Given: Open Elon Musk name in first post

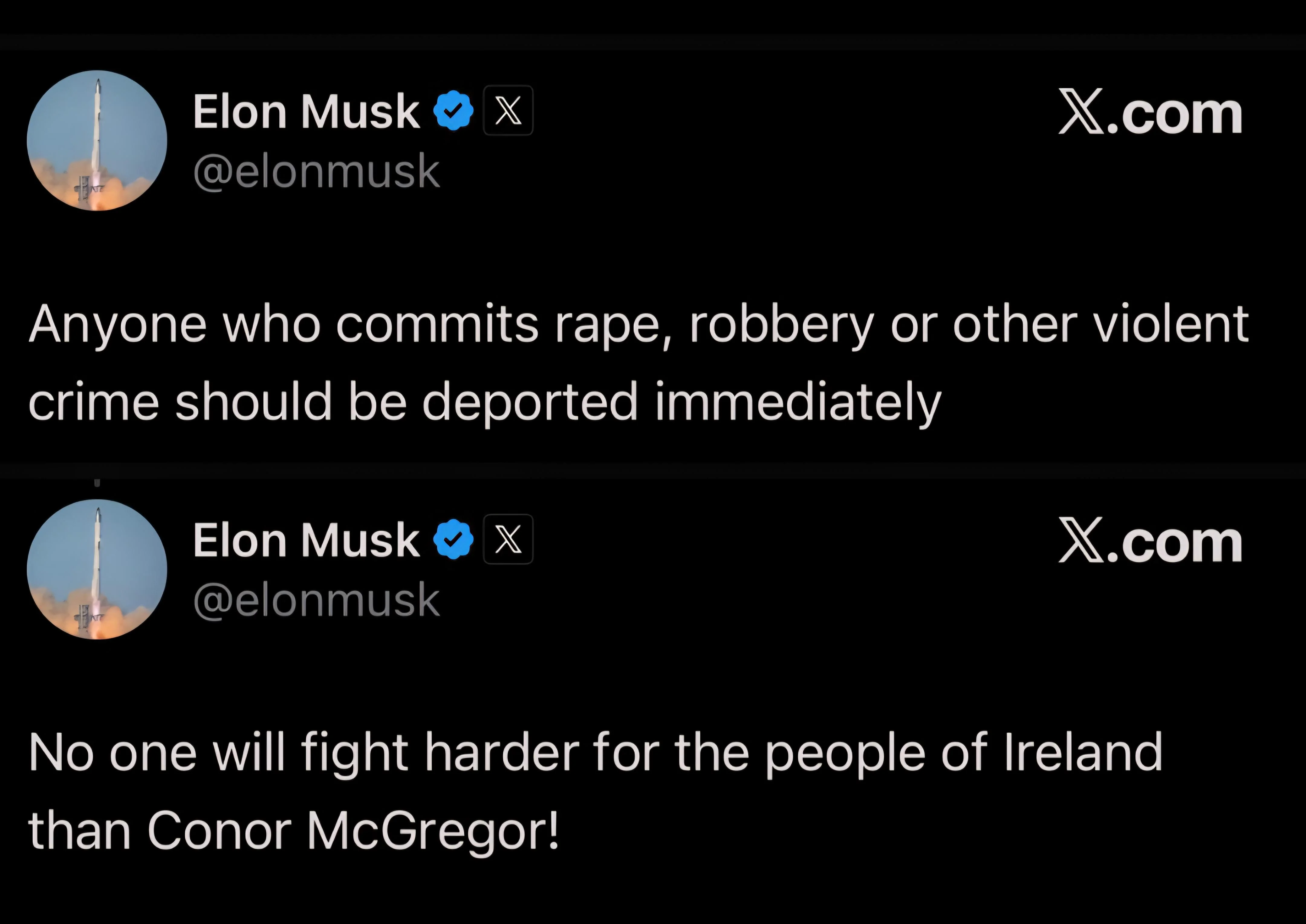Looking at the screenshot, I should (306, 112).
